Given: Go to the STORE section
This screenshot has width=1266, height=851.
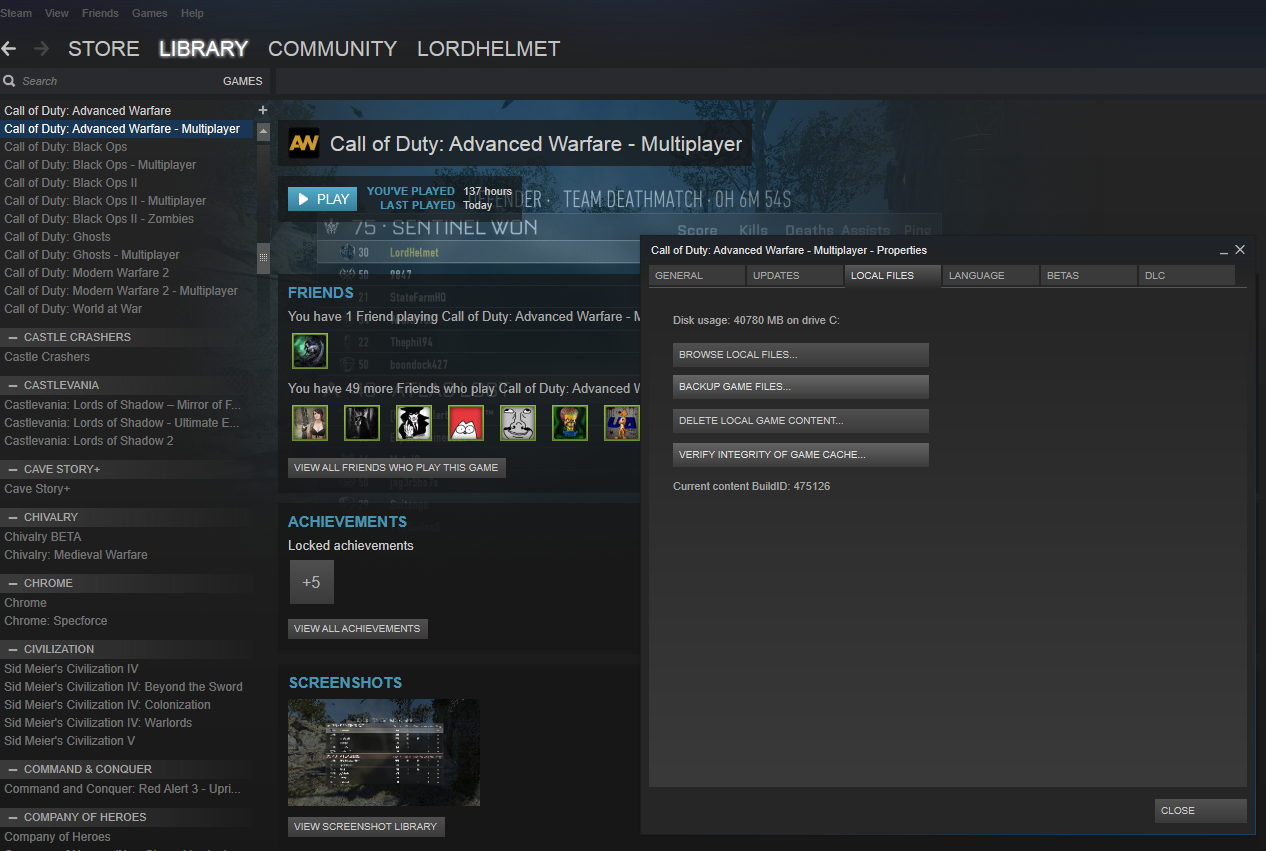Looking at the screenshot, I should point(104,48).
